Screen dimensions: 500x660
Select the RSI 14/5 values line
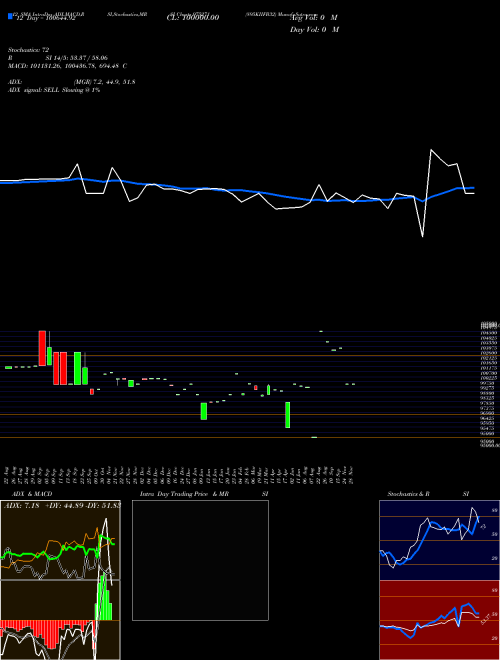tap(58, 58)
